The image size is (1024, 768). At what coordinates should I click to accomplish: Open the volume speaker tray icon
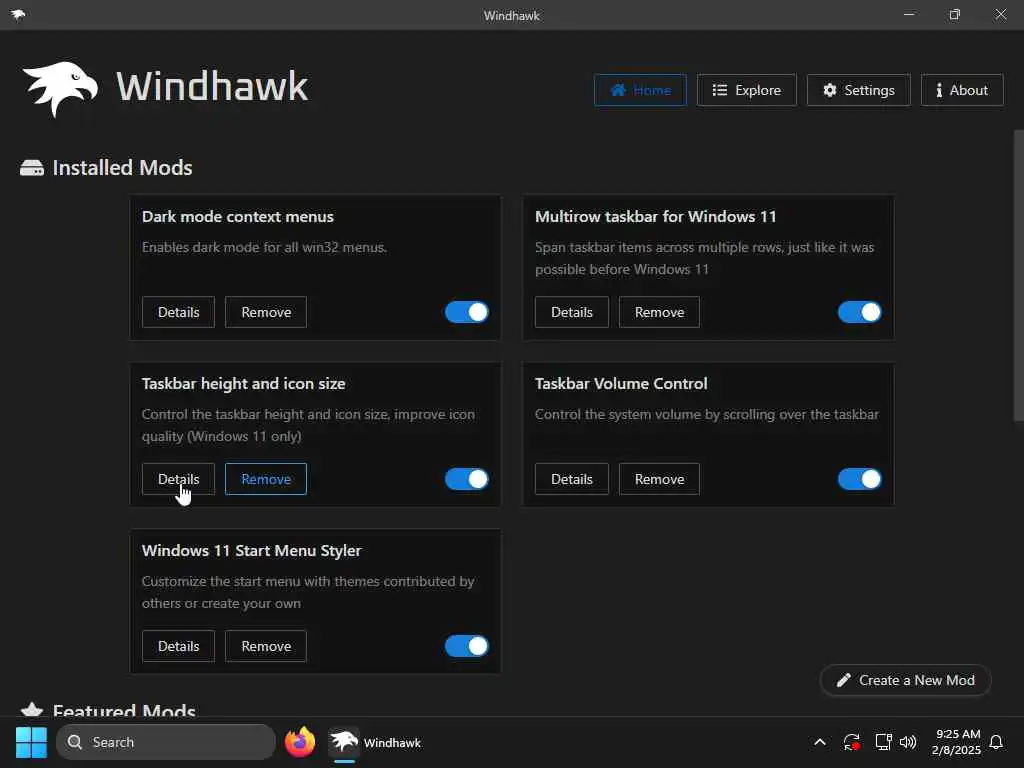click(x=908, y=743)
